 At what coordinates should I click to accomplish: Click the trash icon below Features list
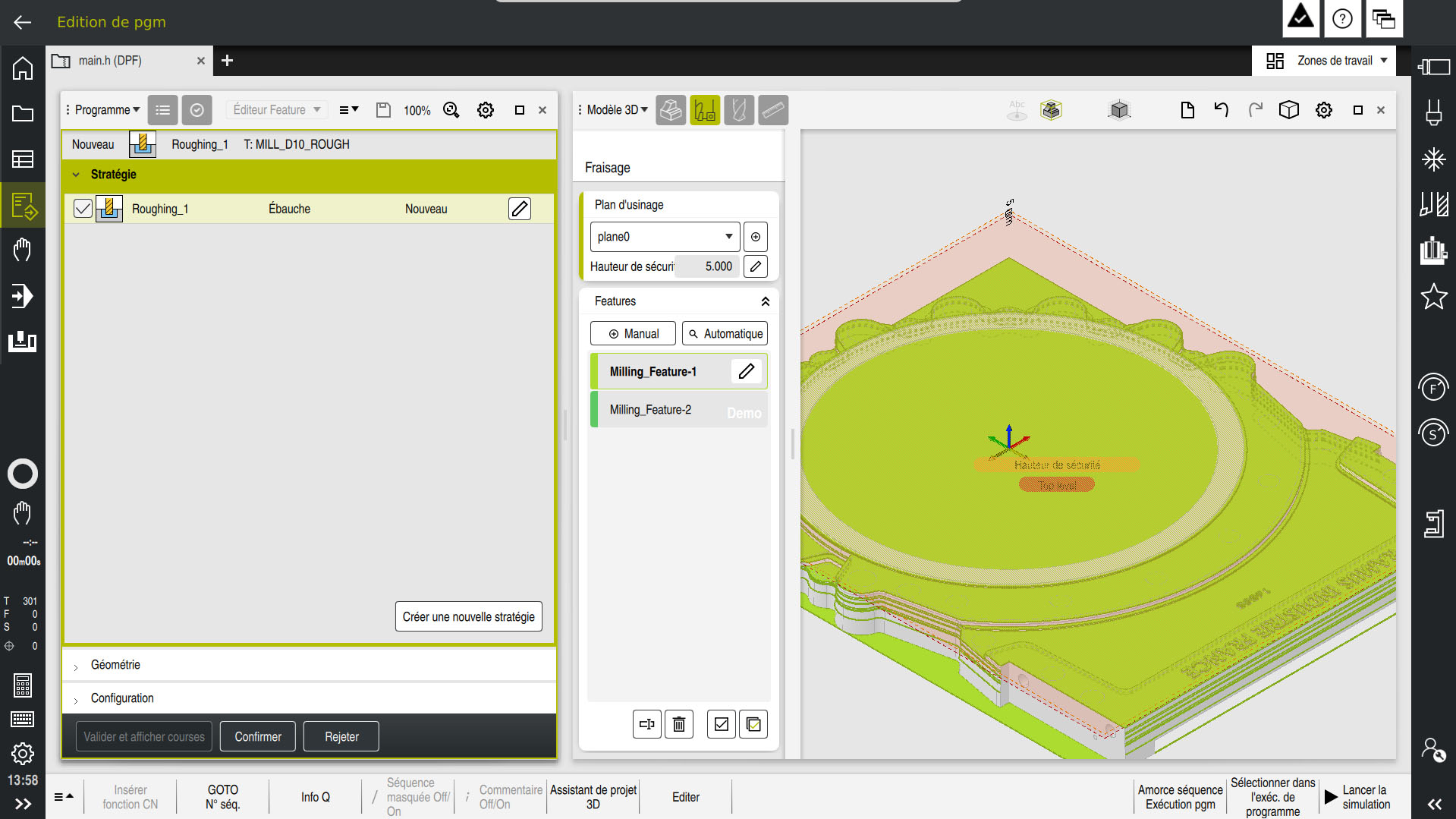(678, 724)
